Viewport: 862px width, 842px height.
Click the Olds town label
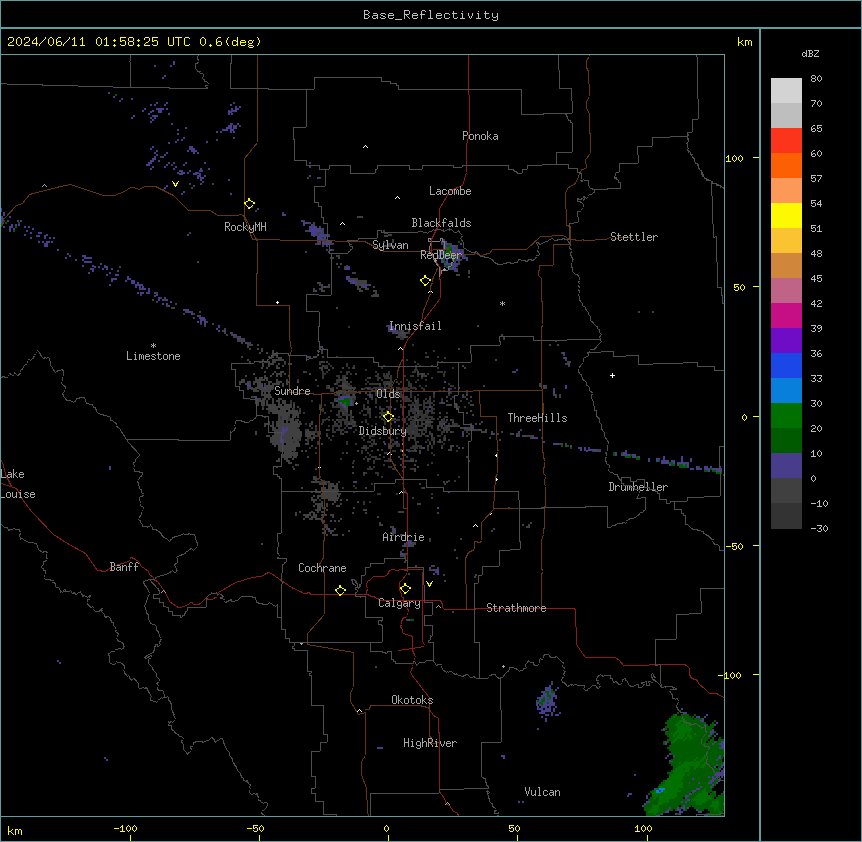[388, 394]
